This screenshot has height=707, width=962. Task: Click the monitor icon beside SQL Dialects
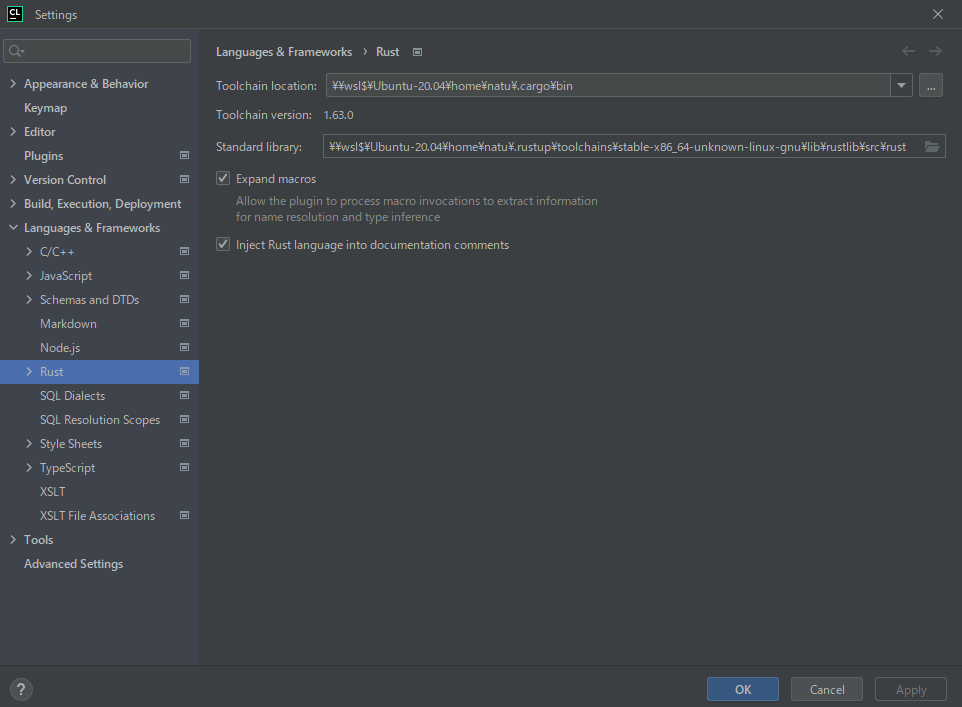(184, 395)
